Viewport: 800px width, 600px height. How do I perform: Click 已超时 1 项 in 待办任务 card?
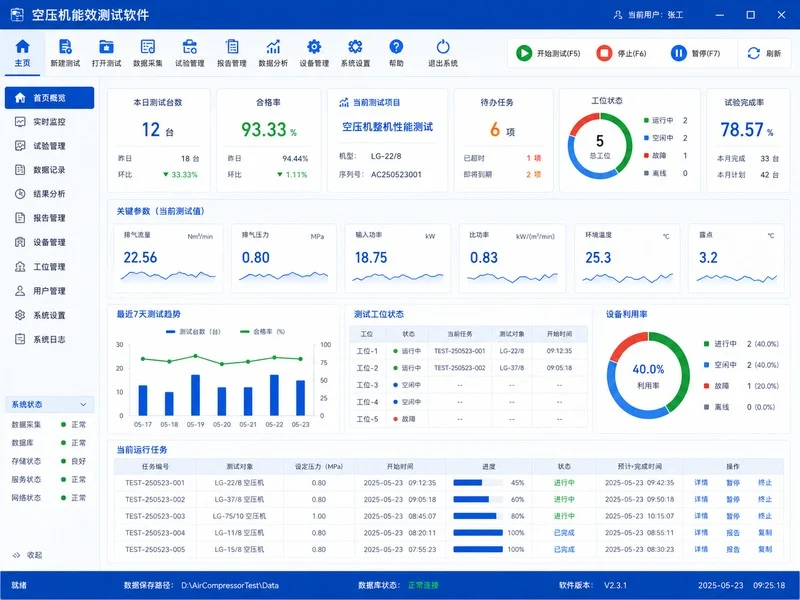[x=502, y=158]
